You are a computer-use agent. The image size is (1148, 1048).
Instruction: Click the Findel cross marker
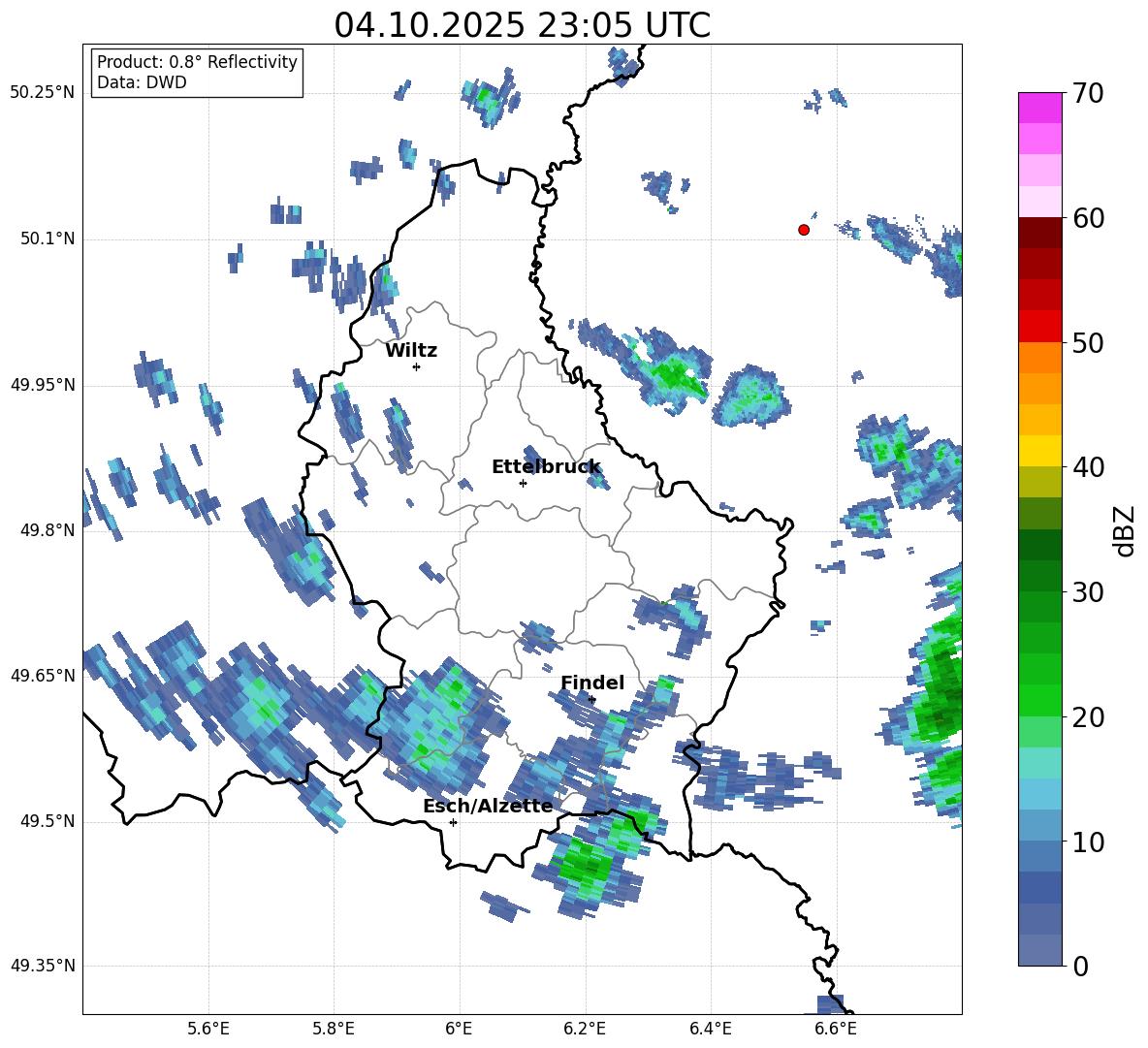pyautogui.click(x=592, y=700)
